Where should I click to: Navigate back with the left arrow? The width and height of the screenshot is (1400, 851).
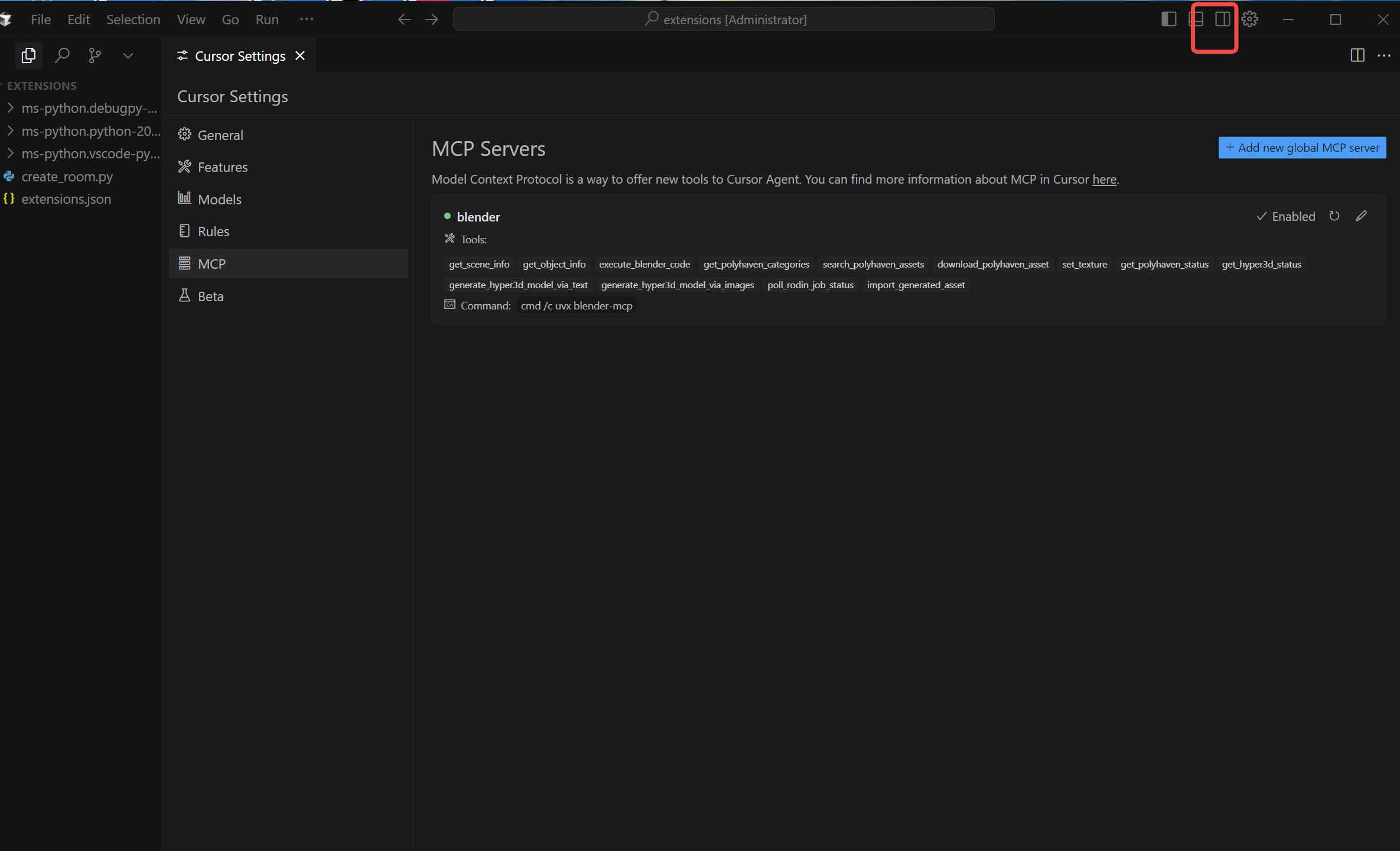point(404,19)
